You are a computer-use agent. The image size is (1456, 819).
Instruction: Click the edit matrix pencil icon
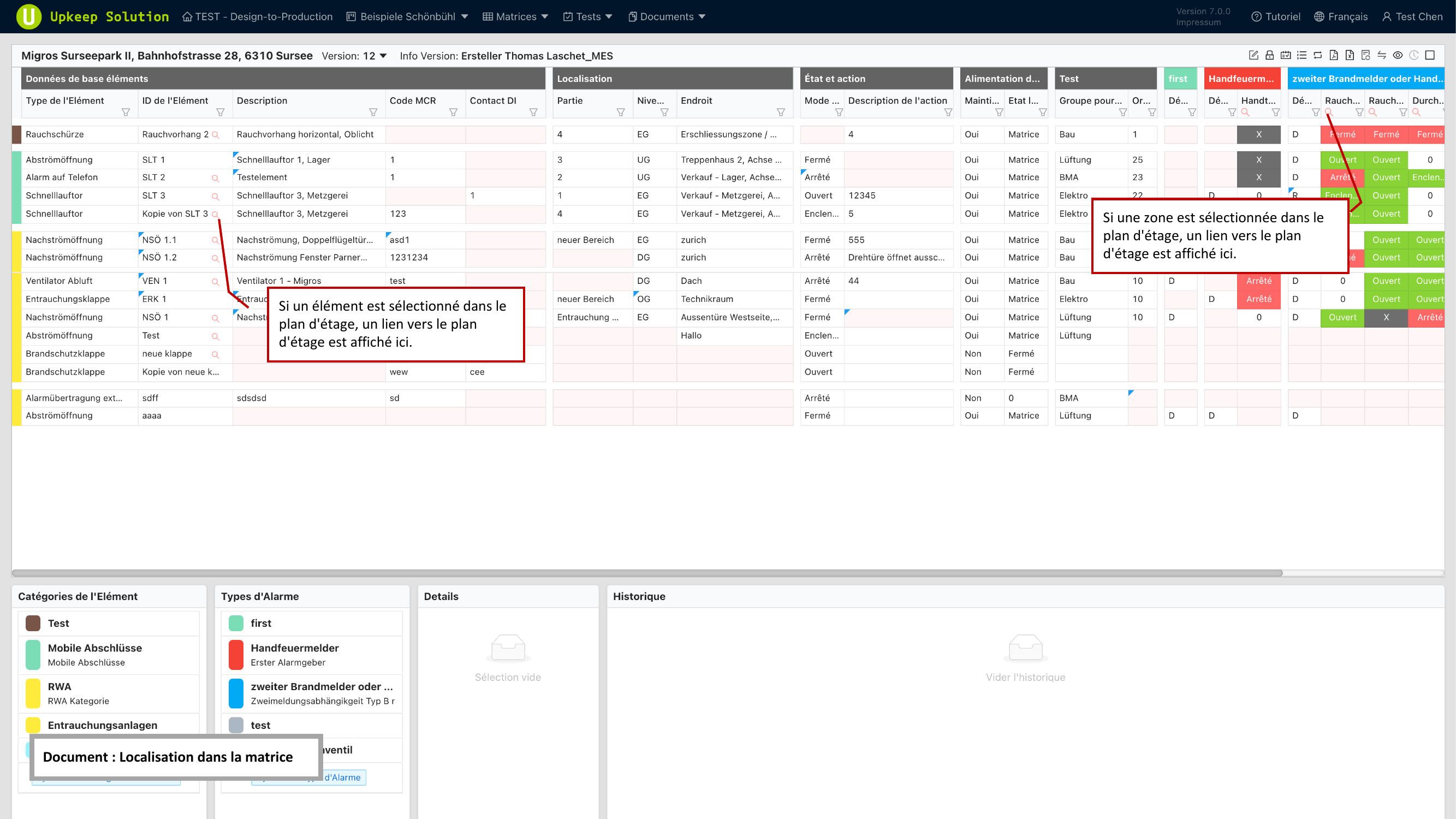[1253, 55]
